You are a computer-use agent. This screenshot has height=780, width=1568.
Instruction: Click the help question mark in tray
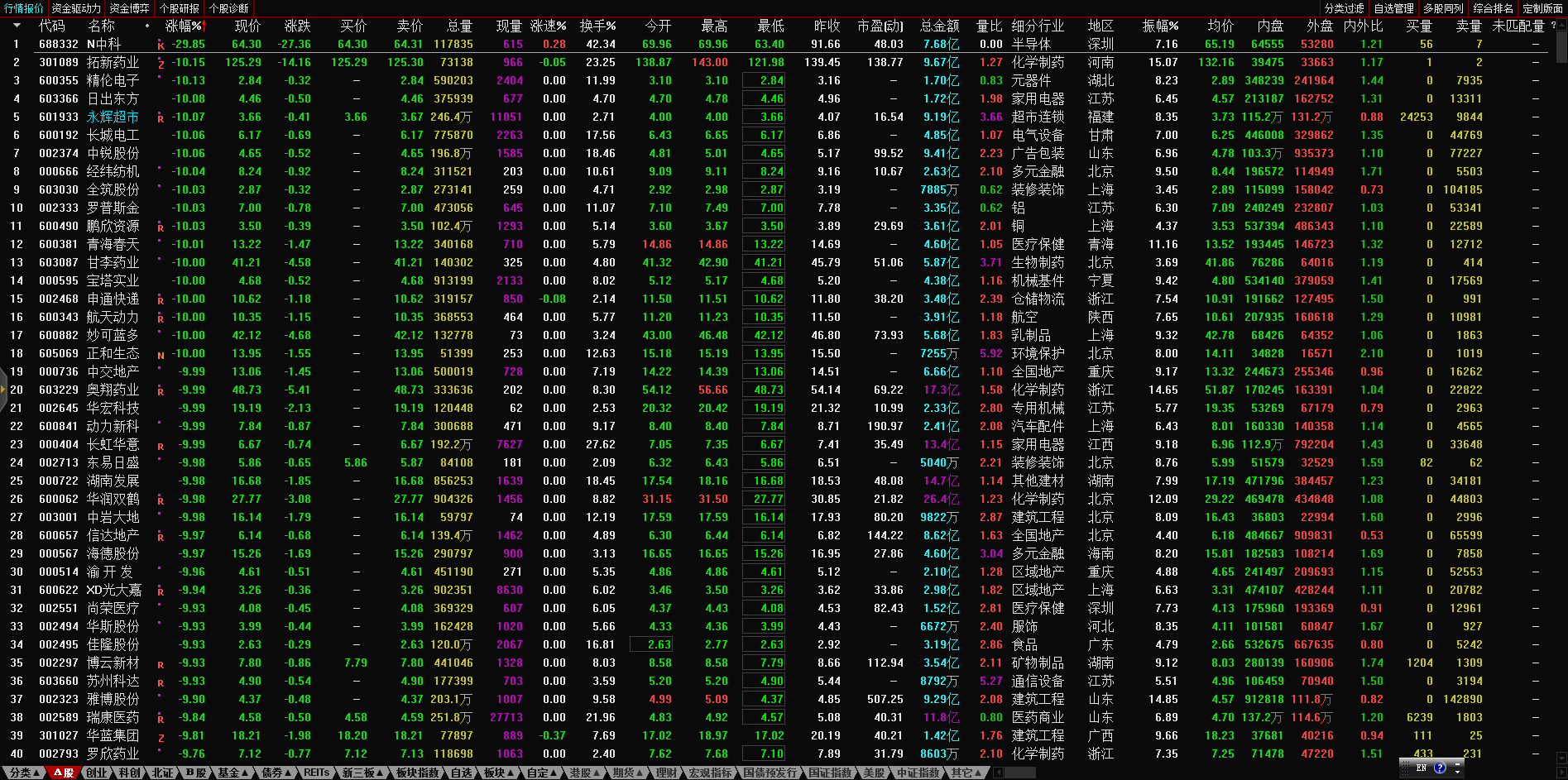pyautogui.click(x=1440, y=768)
